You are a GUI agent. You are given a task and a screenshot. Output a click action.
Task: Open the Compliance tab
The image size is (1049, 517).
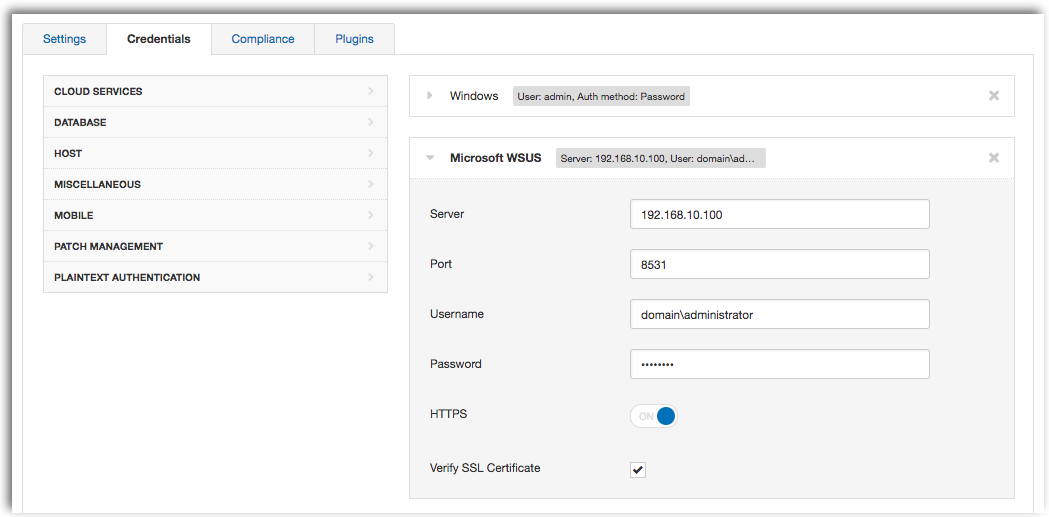(263, 39)
